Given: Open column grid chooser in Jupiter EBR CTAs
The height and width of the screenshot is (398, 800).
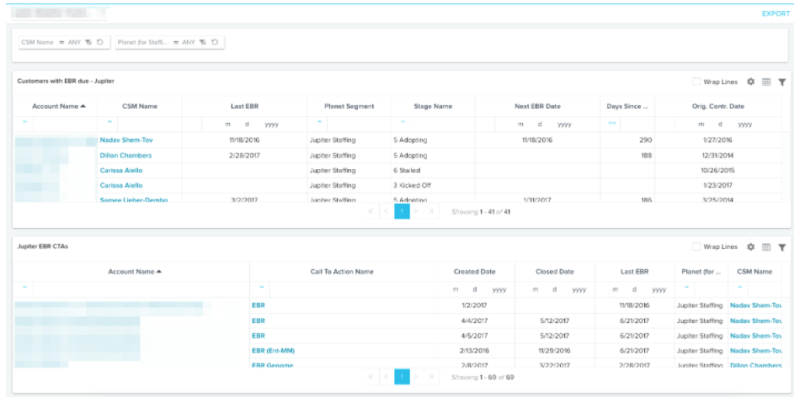Looking at the screenshot, I should (766, 246).
